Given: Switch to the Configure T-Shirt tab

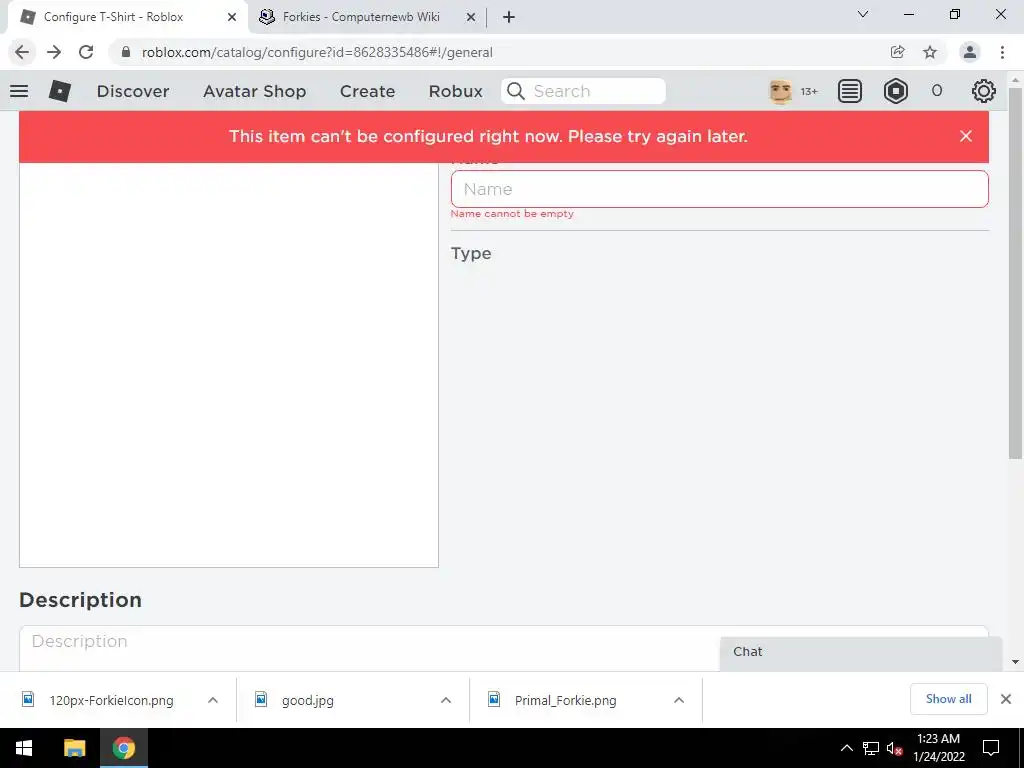Looking at the screenshot, I should 114,17.
